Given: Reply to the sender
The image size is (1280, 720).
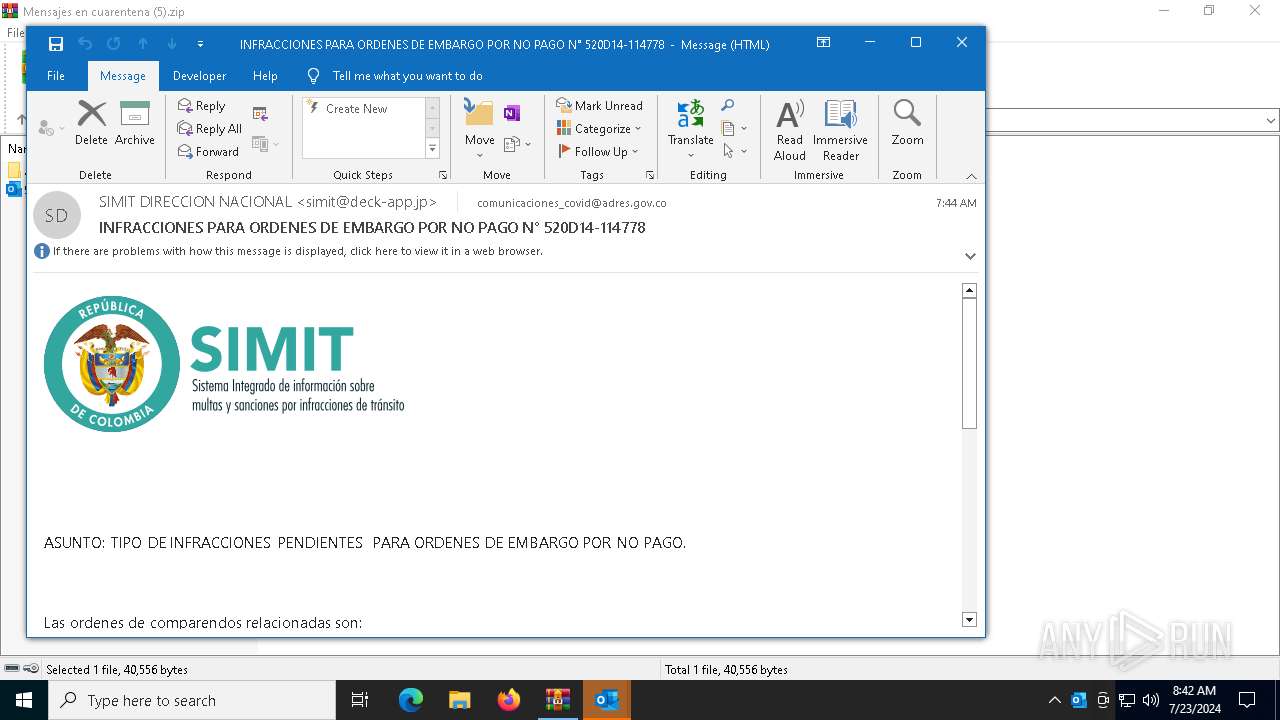Looking at the screenshot, I should 201,106.
